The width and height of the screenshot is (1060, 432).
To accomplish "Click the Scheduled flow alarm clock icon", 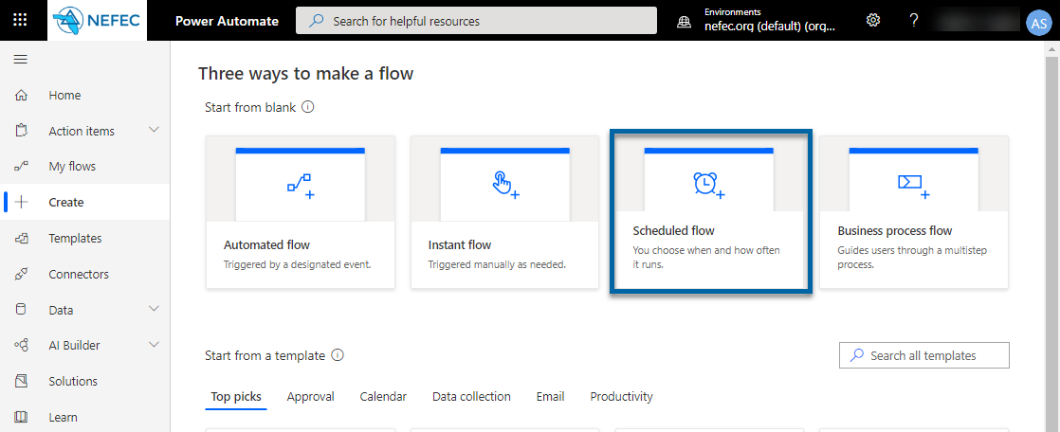I will (x=708, y=185).
